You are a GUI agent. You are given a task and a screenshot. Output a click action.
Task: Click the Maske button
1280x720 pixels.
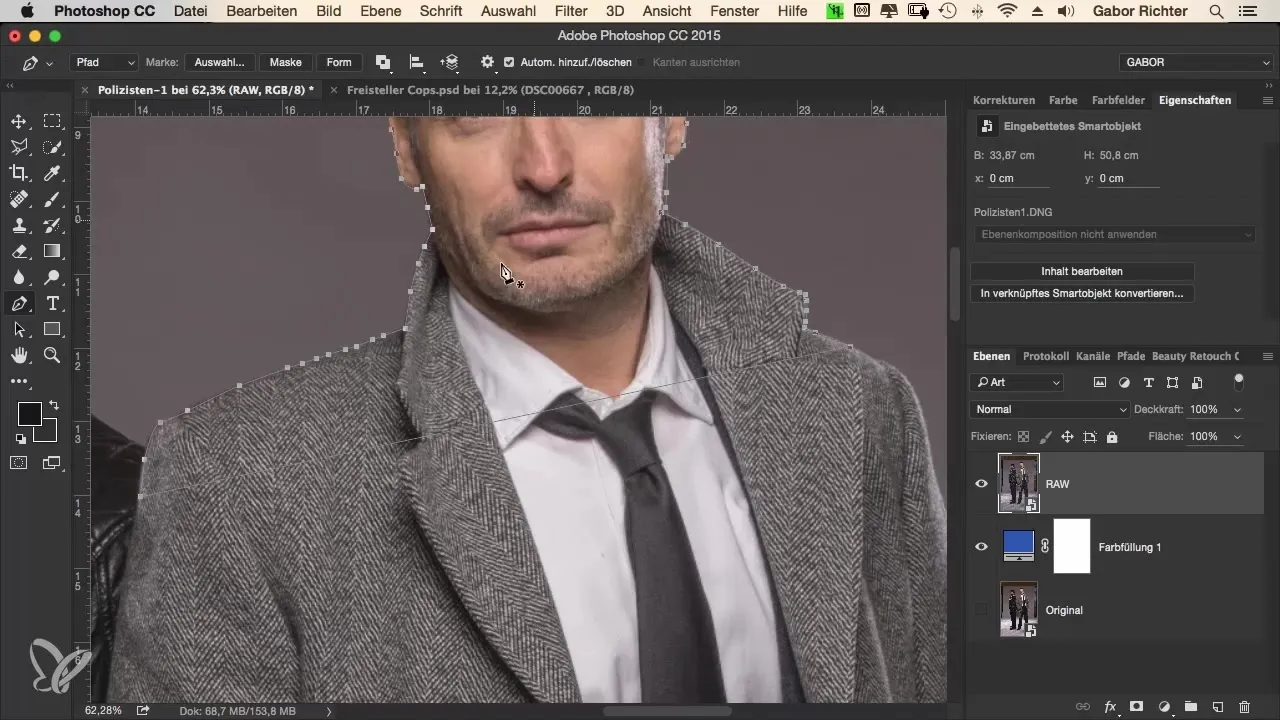point(285,62)
